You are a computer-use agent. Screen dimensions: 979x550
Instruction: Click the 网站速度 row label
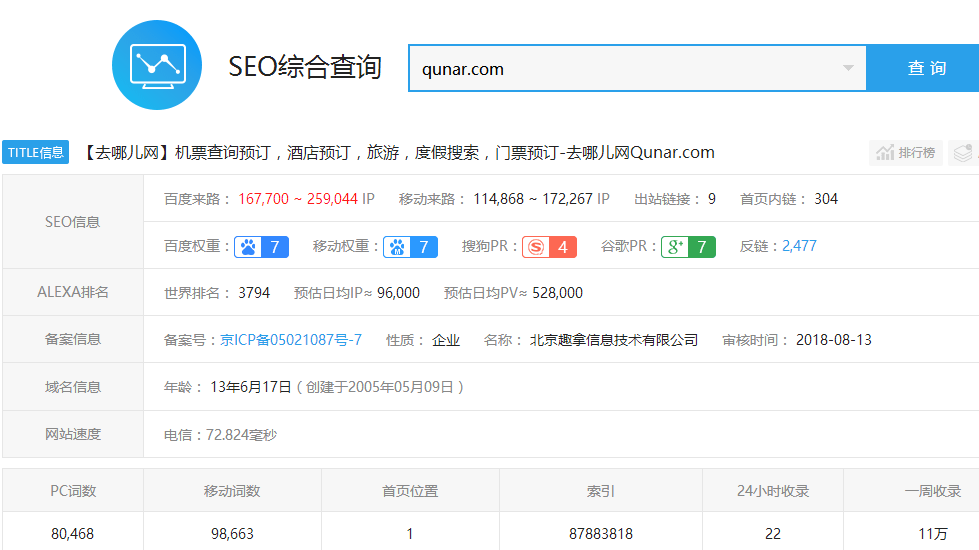coord(72,435)
